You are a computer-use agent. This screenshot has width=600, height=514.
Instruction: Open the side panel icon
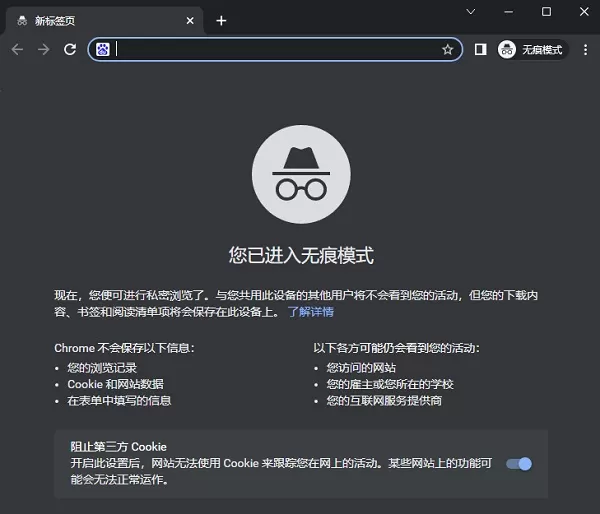pos(481,49)
